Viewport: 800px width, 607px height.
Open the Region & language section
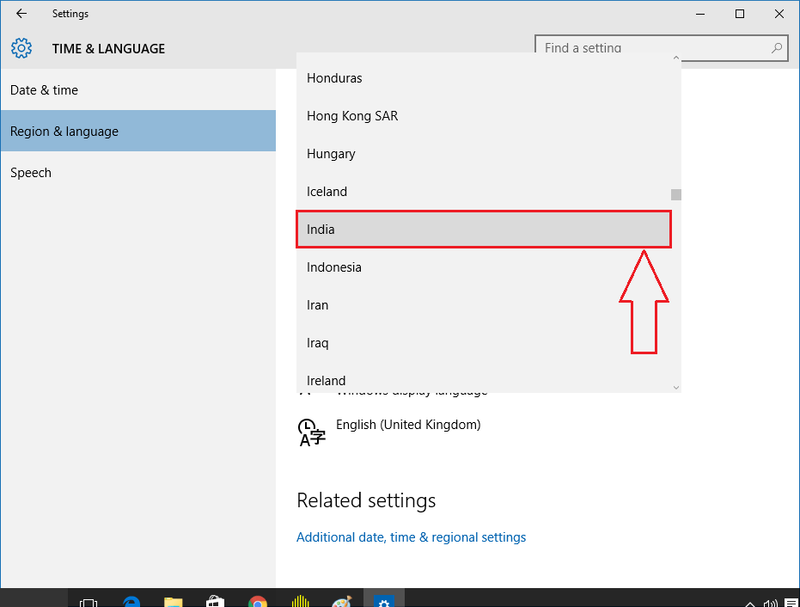(138, 131)
